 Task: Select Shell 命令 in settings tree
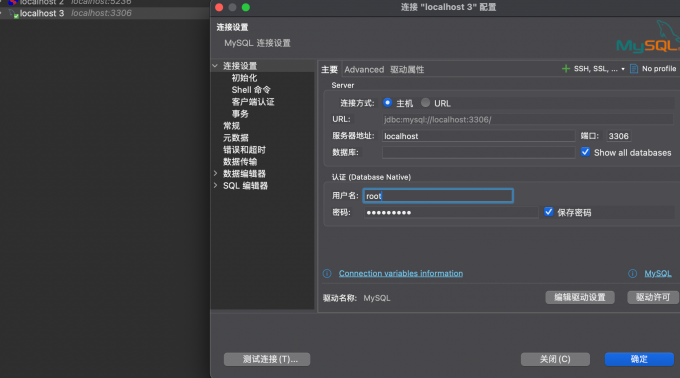click(x=251, y=90)
